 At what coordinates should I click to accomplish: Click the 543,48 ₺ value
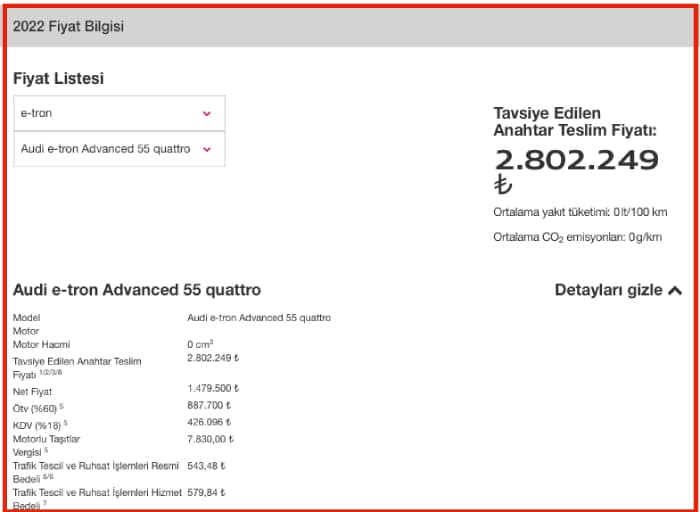click(206, 466)
